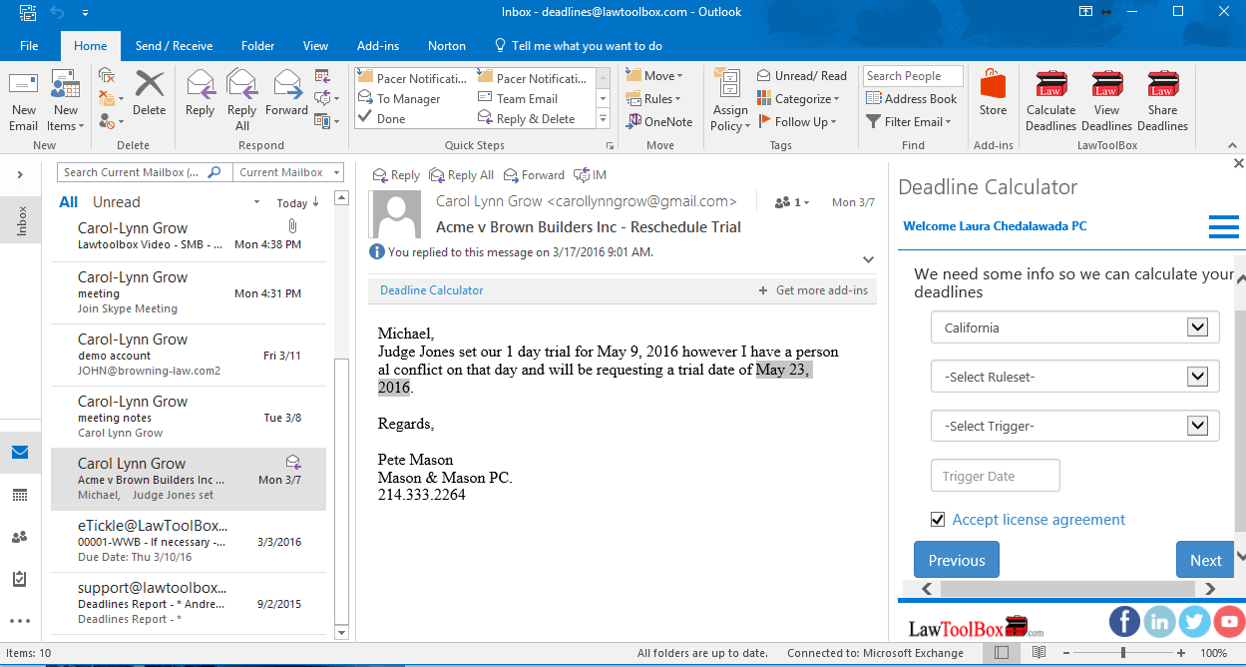Open Share Deadlines tool
This screenshot has height=667, width=1246.
pyautogui.click(x=1162, y=100)
